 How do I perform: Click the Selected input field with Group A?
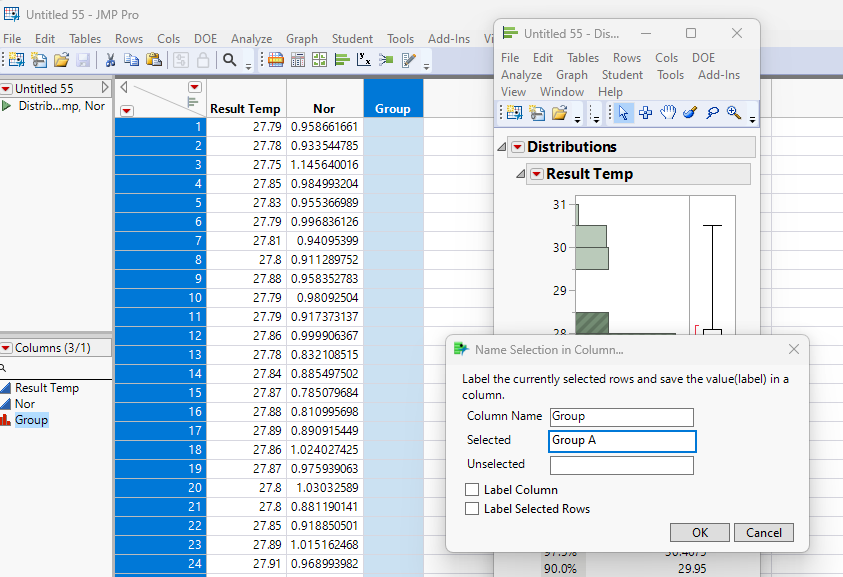[x=622, y=441]
